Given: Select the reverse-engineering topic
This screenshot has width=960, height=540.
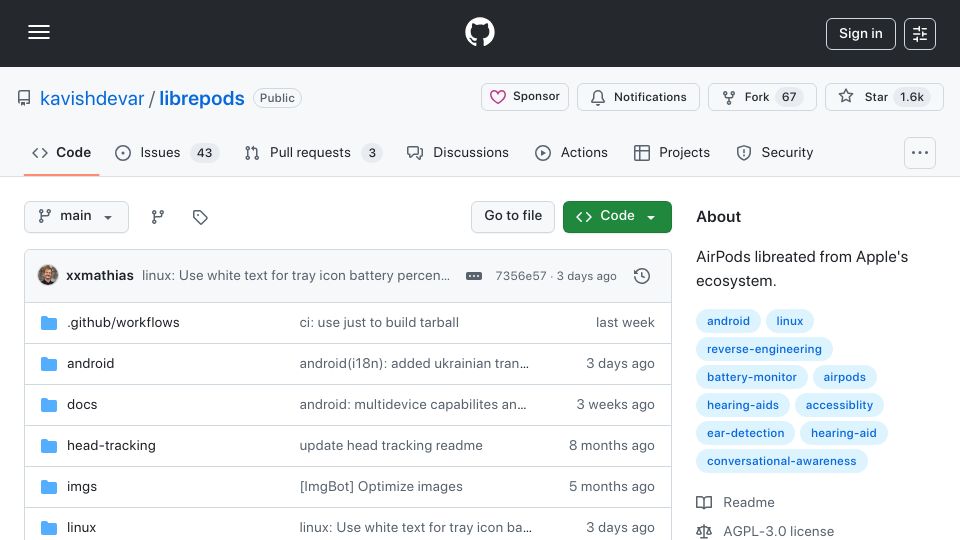Looking at the screenshot, I should click(x=764, y=349).
